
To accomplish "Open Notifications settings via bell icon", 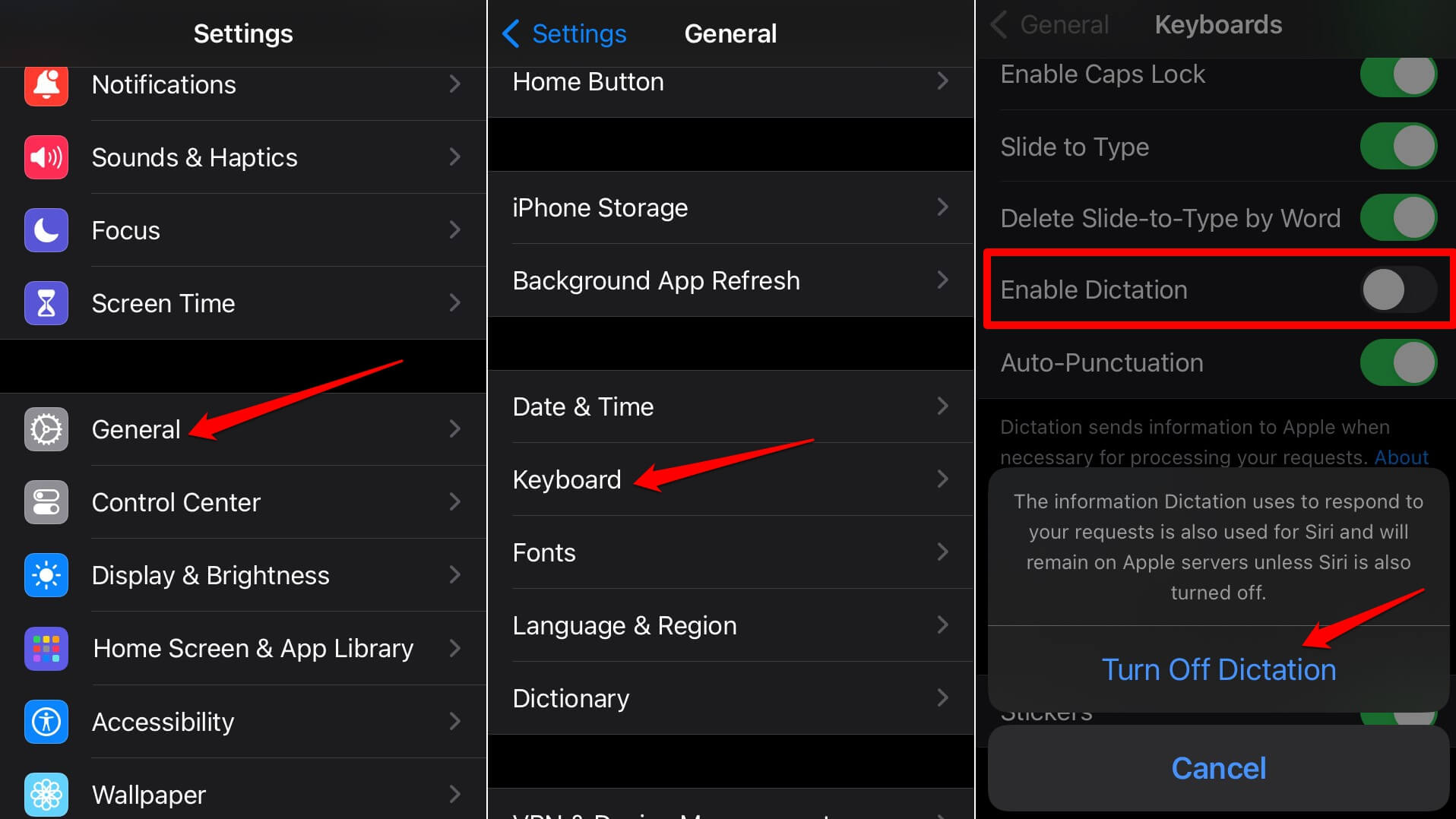I will (46, 84).
